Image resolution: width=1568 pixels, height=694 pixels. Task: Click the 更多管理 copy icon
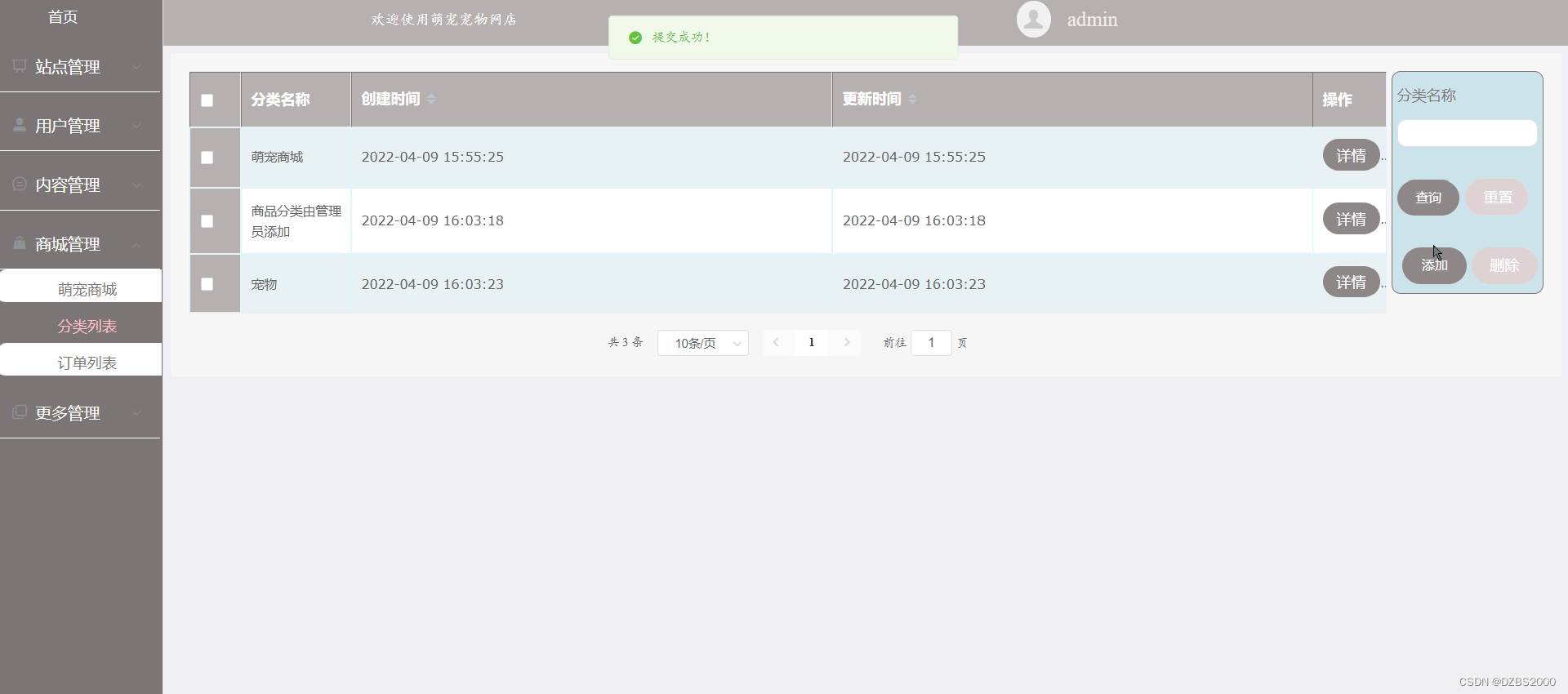20,412
